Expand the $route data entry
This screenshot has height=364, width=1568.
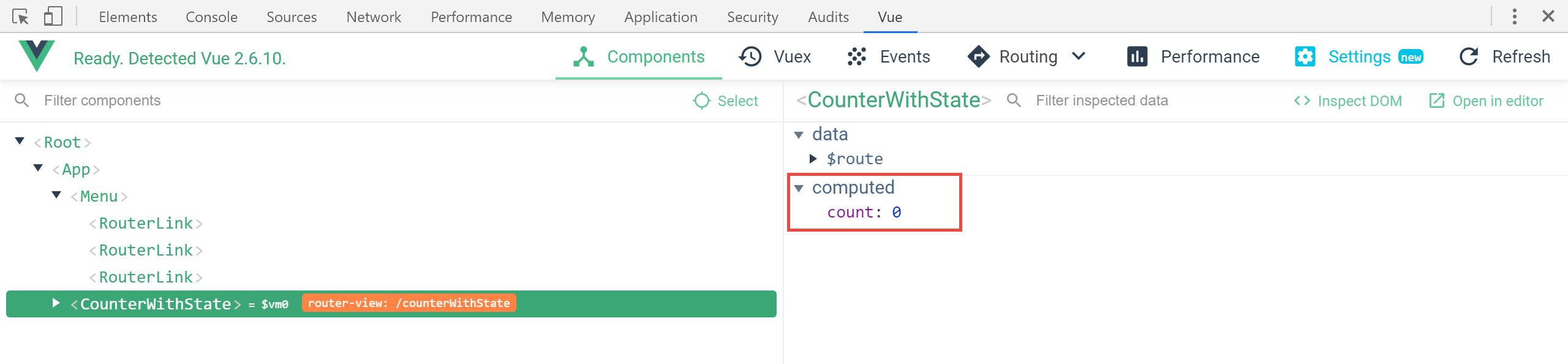pos(813,159)
